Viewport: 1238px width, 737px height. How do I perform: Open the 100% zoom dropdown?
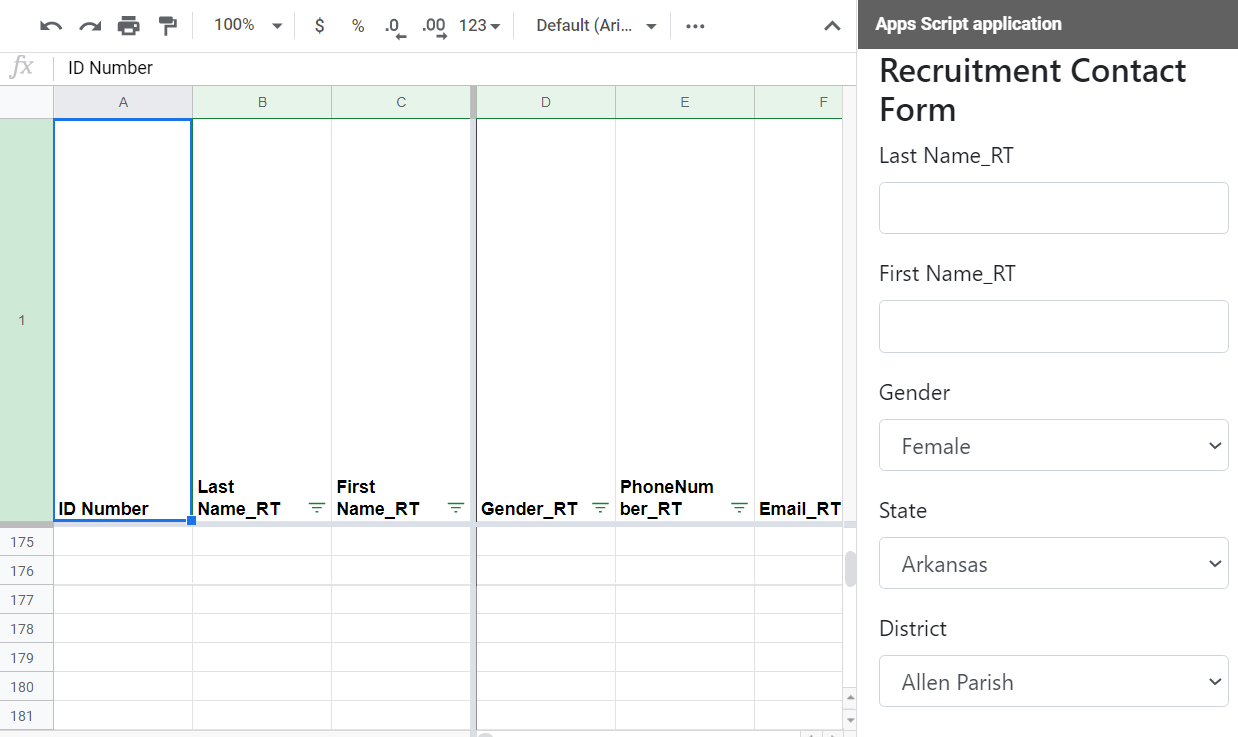point(249,25)
